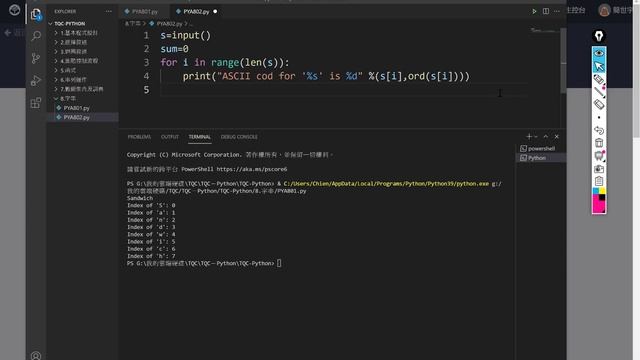Choose pen size with the dot icon
The image size is (640, 360).
pyautogui.click(x=599, y=118)
